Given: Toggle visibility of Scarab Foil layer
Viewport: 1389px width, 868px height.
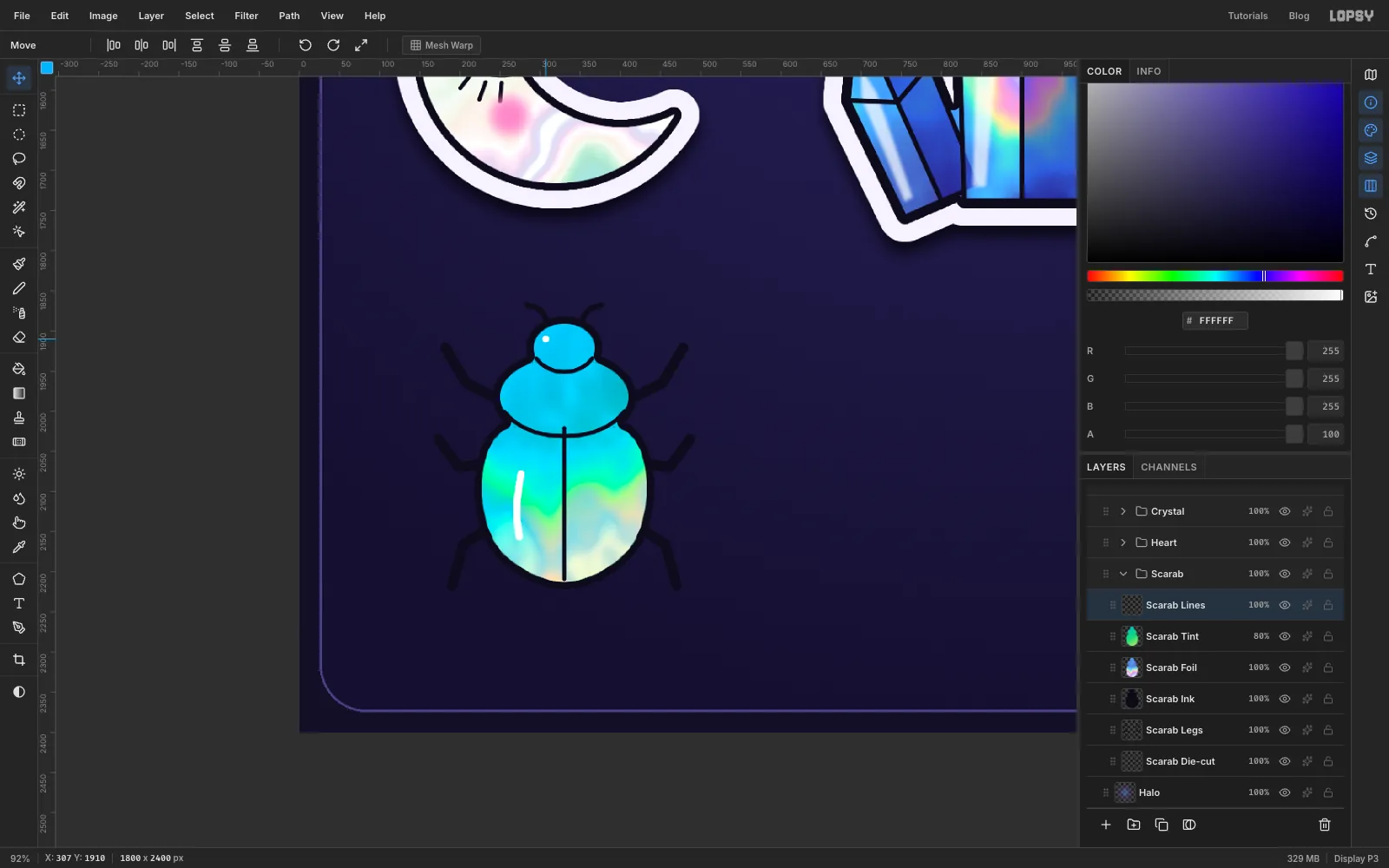Looking at the screenshot, I should [x=1285, y=667].
